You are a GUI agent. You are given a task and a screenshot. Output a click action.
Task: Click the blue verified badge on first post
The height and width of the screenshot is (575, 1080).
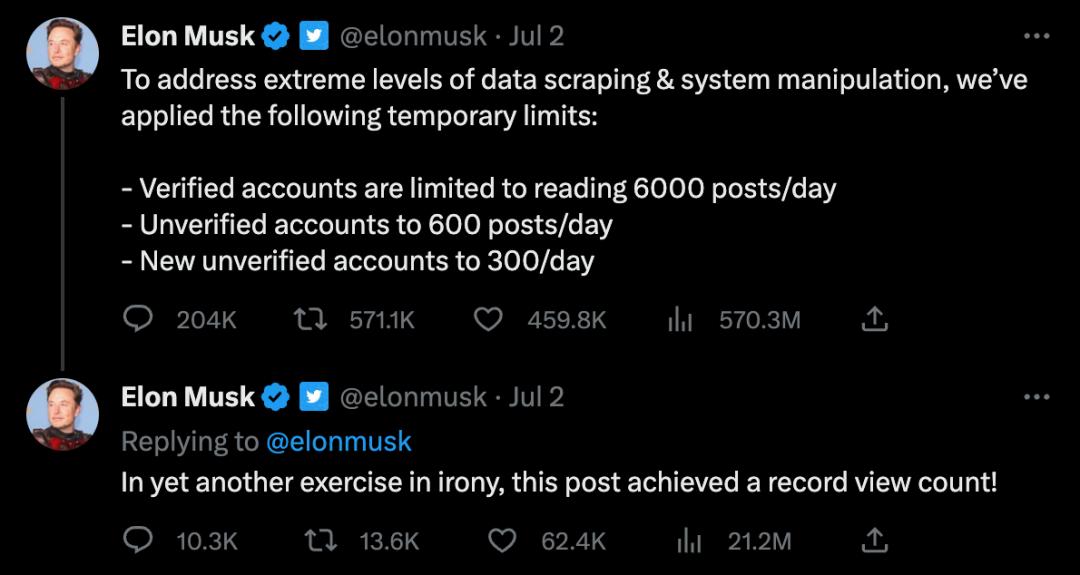[x=277, y=36]
